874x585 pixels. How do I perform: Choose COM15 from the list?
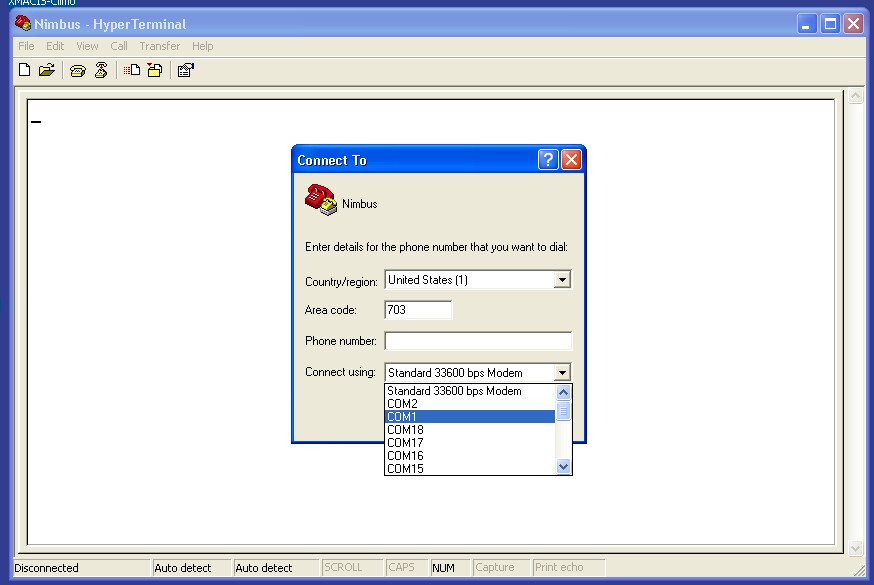click(x=470, y=469)
